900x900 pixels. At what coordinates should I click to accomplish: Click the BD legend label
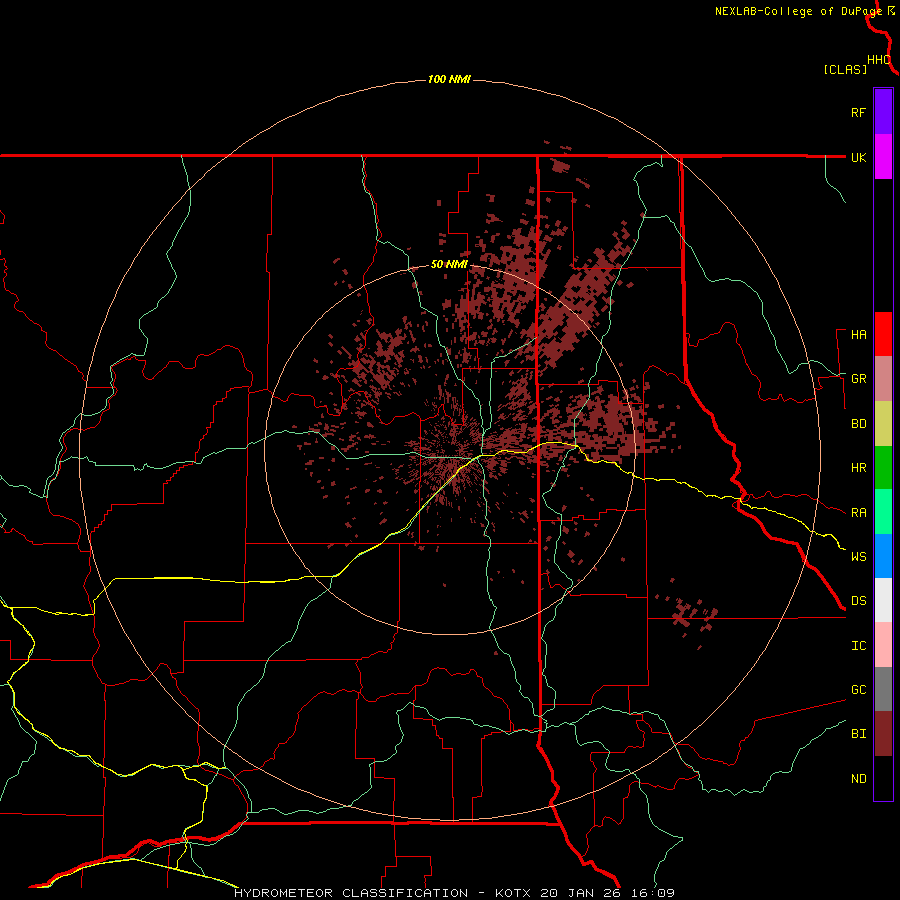pos(858,424)
